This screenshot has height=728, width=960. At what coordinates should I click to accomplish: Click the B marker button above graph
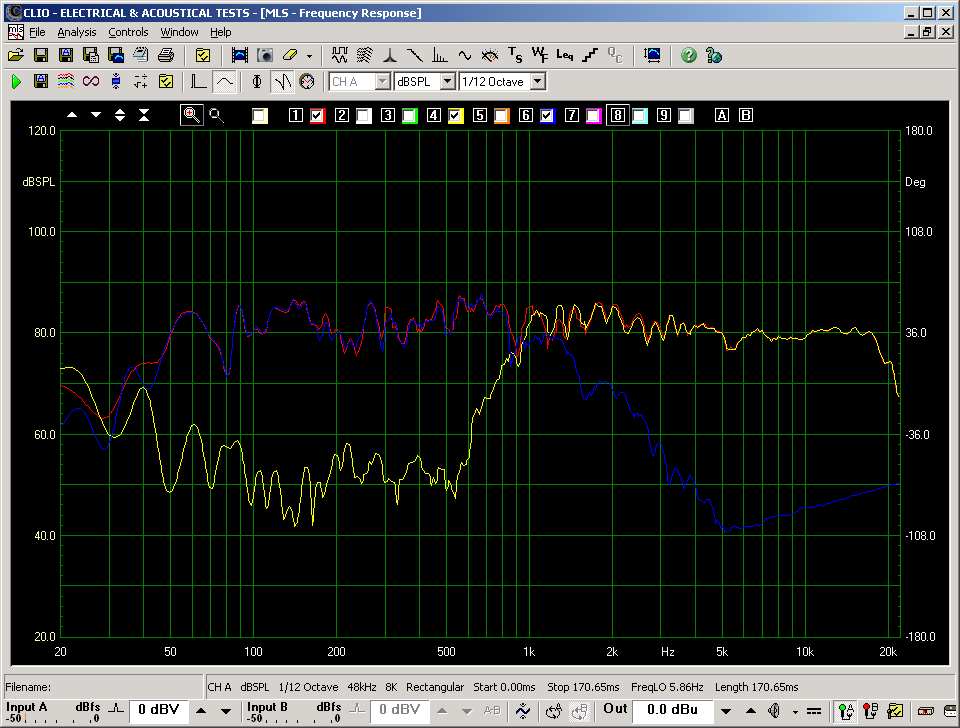click(x=746, y=116)
